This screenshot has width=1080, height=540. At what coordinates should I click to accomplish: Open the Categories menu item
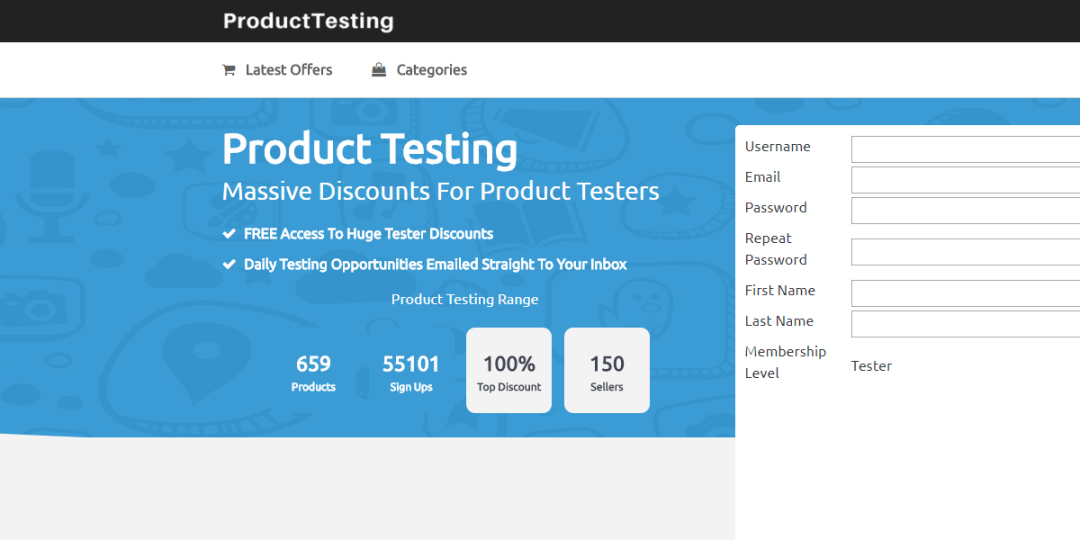[x=431, y=70]
